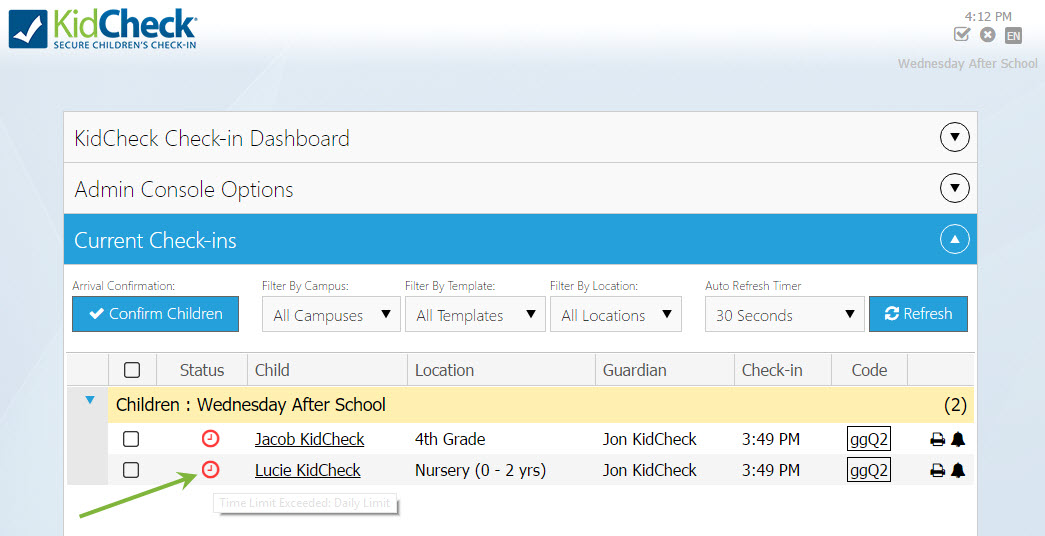The width and height of the screenshot is (1045, 536).
Task: Click Jon KidCheck guardian in Jacob's row
Action: pyautogui.click(x=650, y=439)
